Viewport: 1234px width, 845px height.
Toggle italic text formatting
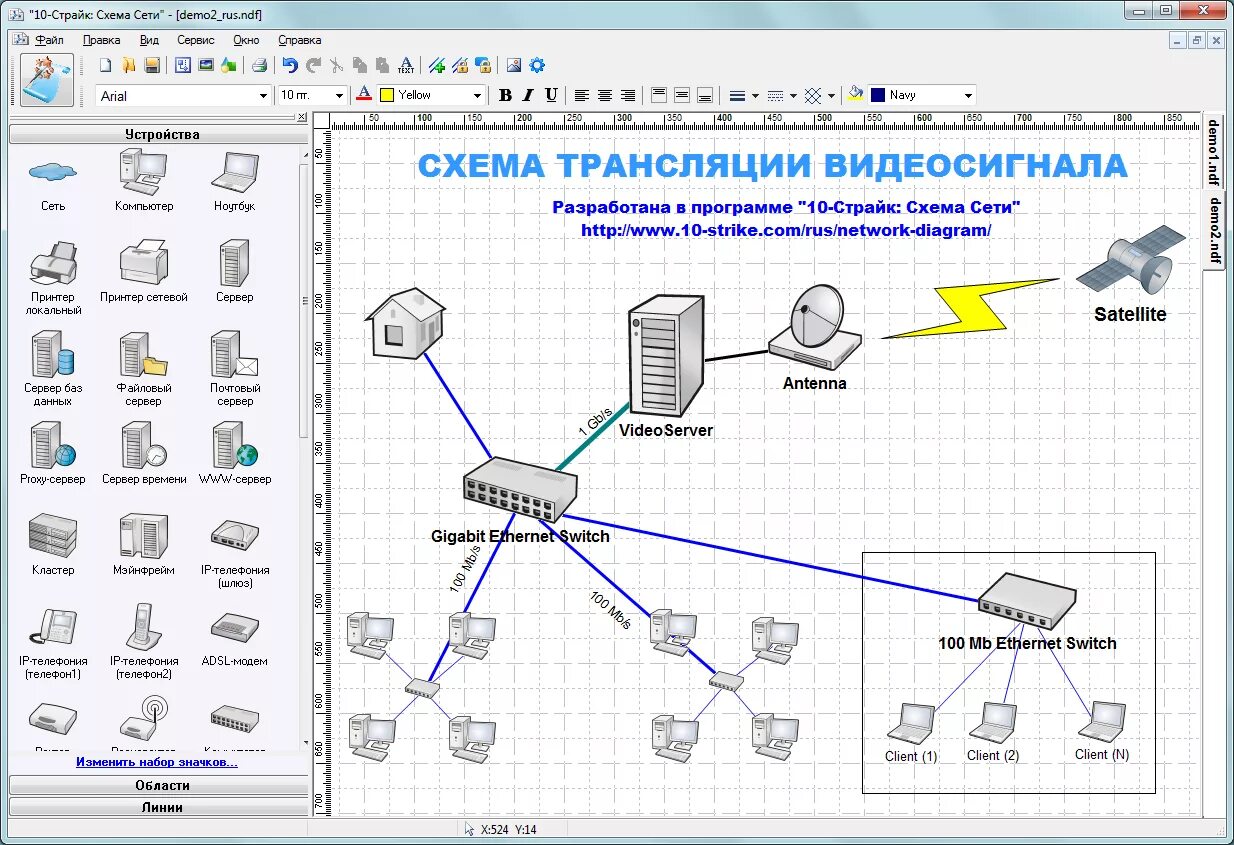[x=528, y=96]
